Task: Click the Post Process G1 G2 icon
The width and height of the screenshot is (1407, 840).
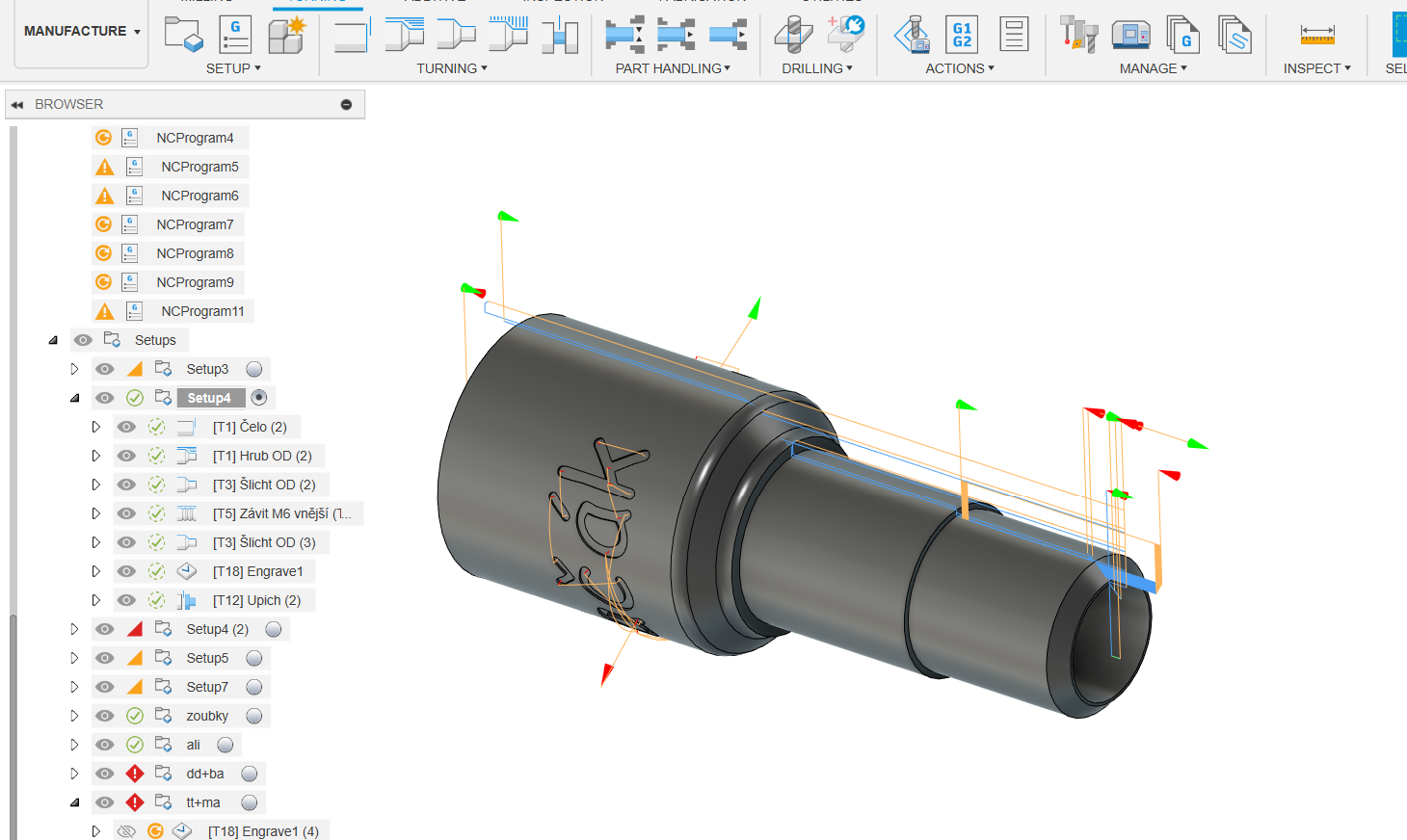Action: (x=962, y=35)
